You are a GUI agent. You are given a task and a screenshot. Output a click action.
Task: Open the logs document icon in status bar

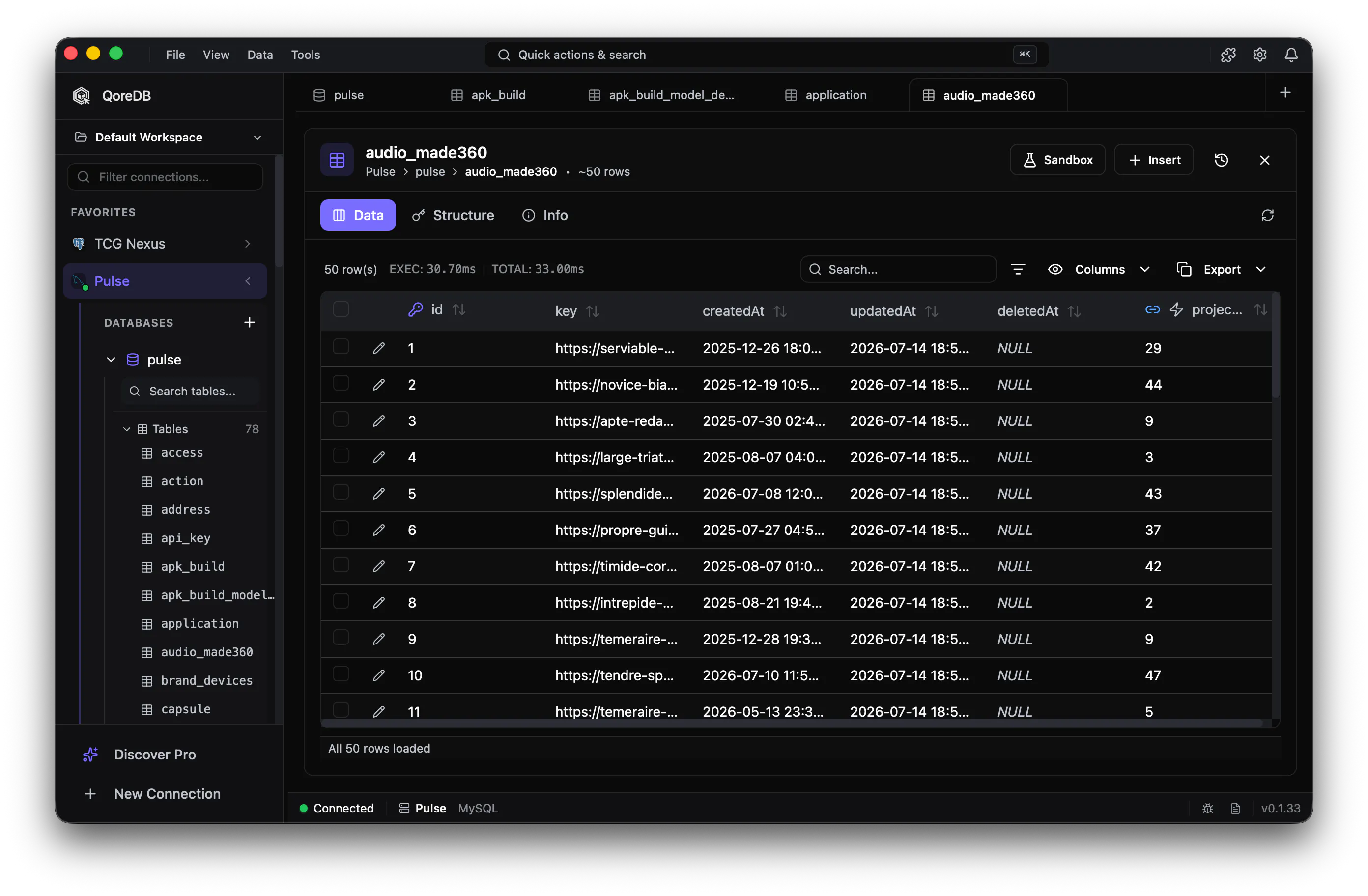tap(1235, 808)
